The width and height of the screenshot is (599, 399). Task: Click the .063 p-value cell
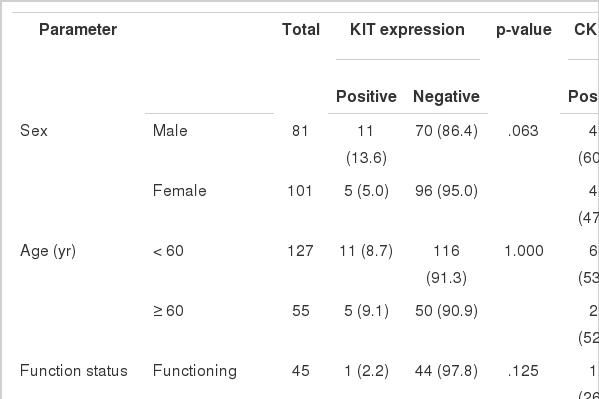523,131
